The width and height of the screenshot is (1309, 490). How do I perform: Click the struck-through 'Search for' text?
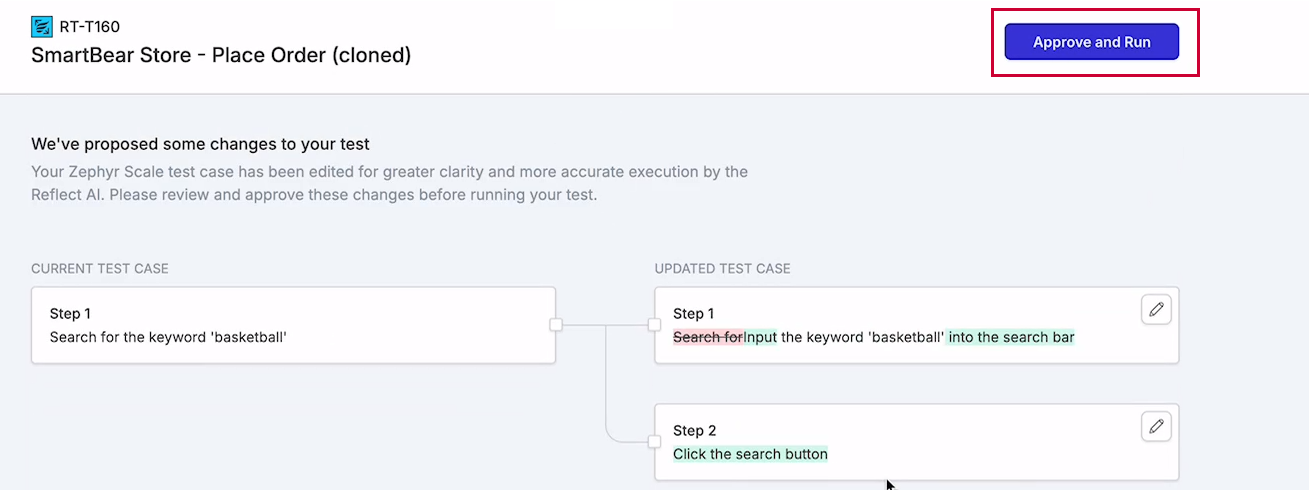708,337
